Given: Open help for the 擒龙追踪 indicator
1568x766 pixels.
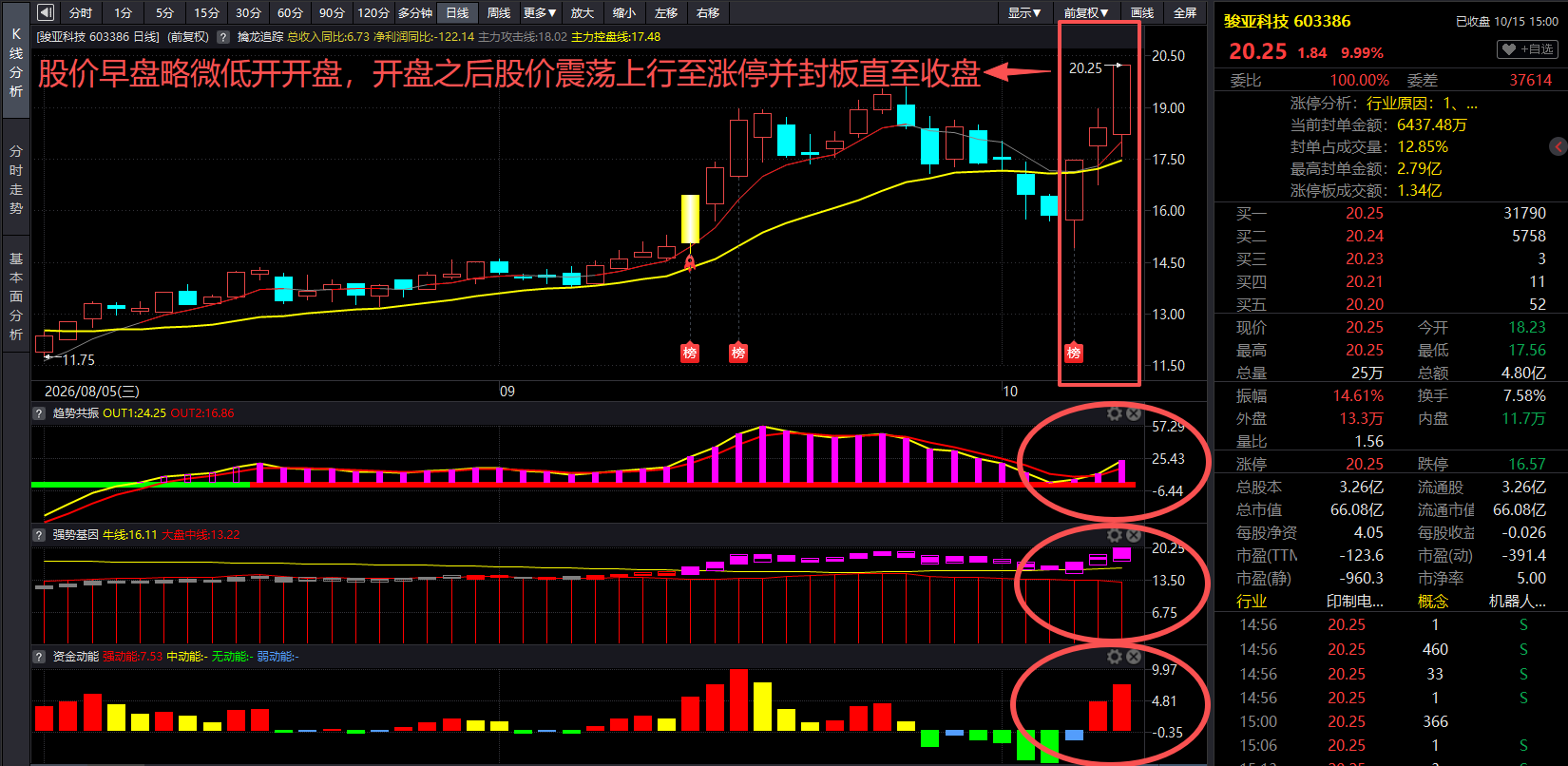Looking at the screenshot, I should pyautogui.click(x=223, y=37).
